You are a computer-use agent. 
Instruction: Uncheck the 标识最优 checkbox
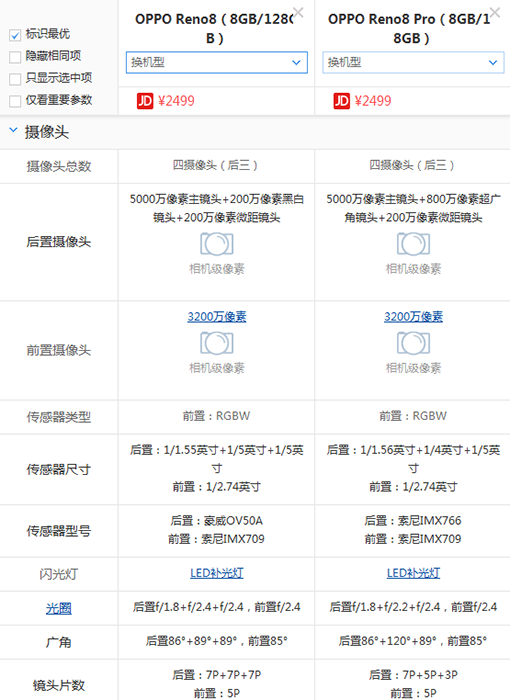(x=15, y=35)
